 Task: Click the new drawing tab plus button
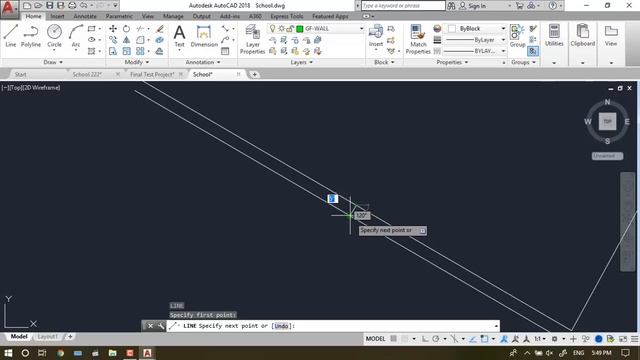tap(254, 74)
